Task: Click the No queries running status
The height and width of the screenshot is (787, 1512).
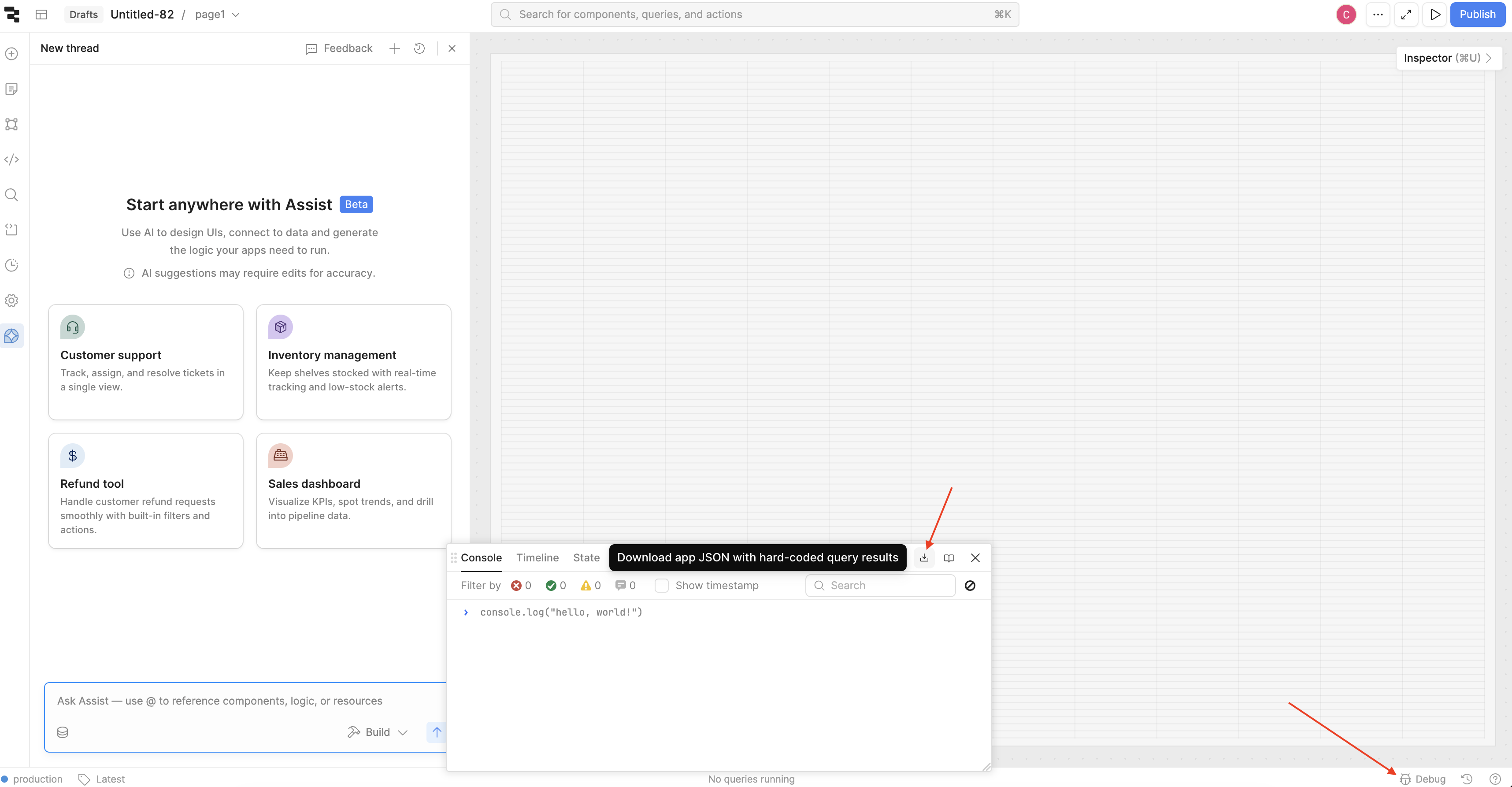Action: tap(751, 780)
